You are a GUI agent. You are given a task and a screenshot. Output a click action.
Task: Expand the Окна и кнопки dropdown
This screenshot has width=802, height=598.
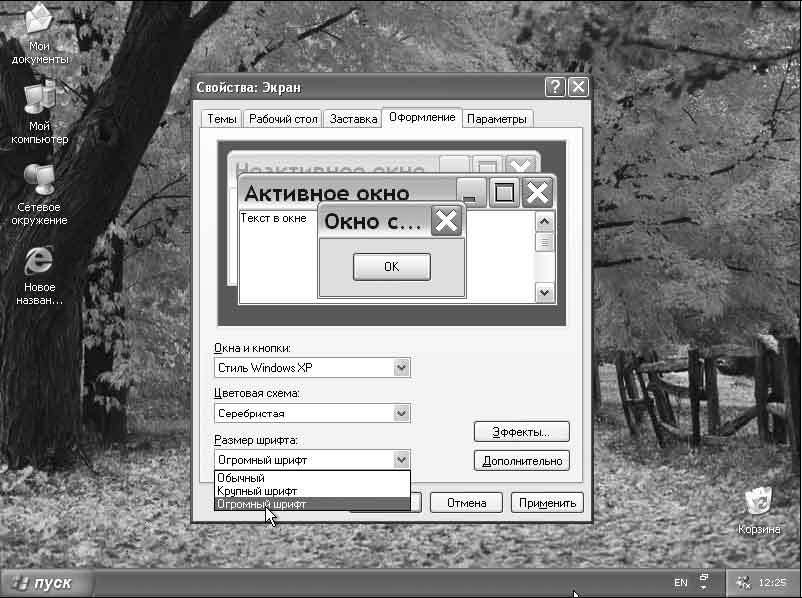coord(401,368)
